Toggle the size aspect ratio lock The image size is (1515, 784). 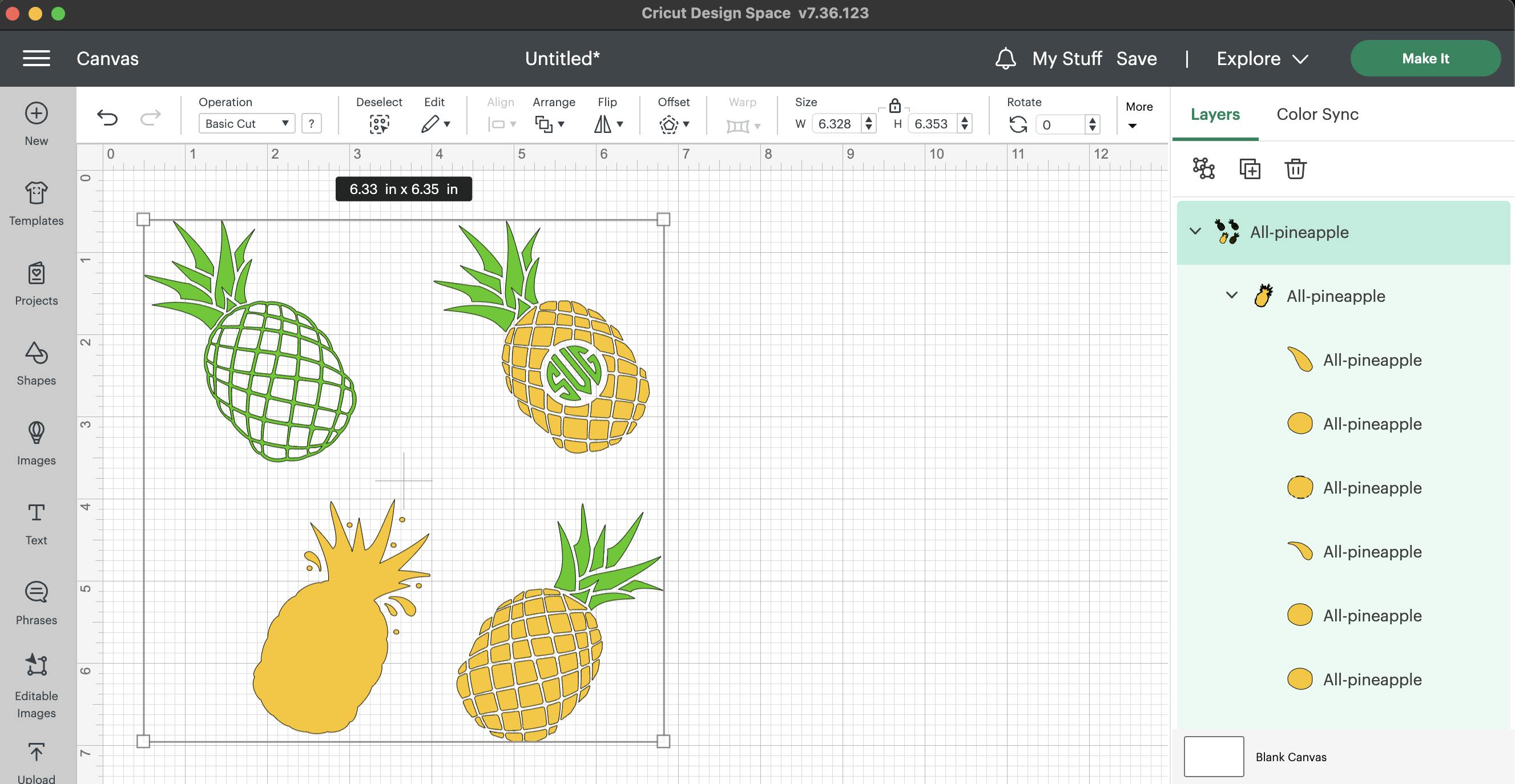pos(895,106)
